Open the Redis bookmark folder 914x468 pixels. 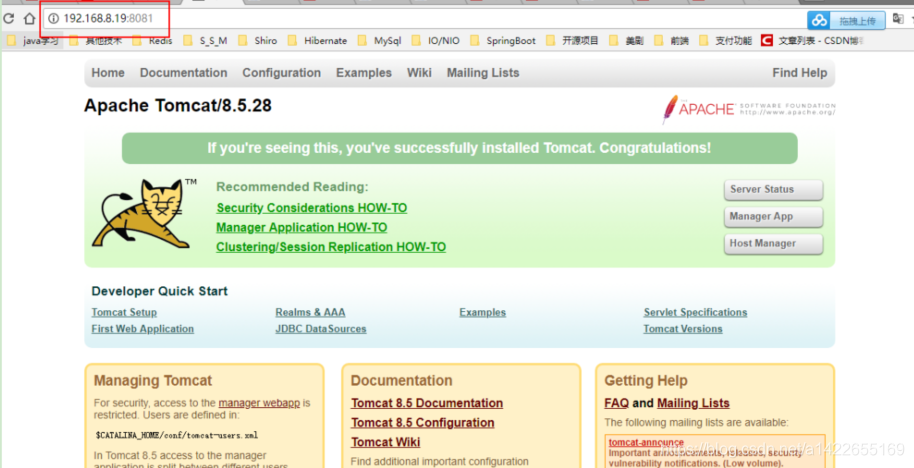coord(152,41)
